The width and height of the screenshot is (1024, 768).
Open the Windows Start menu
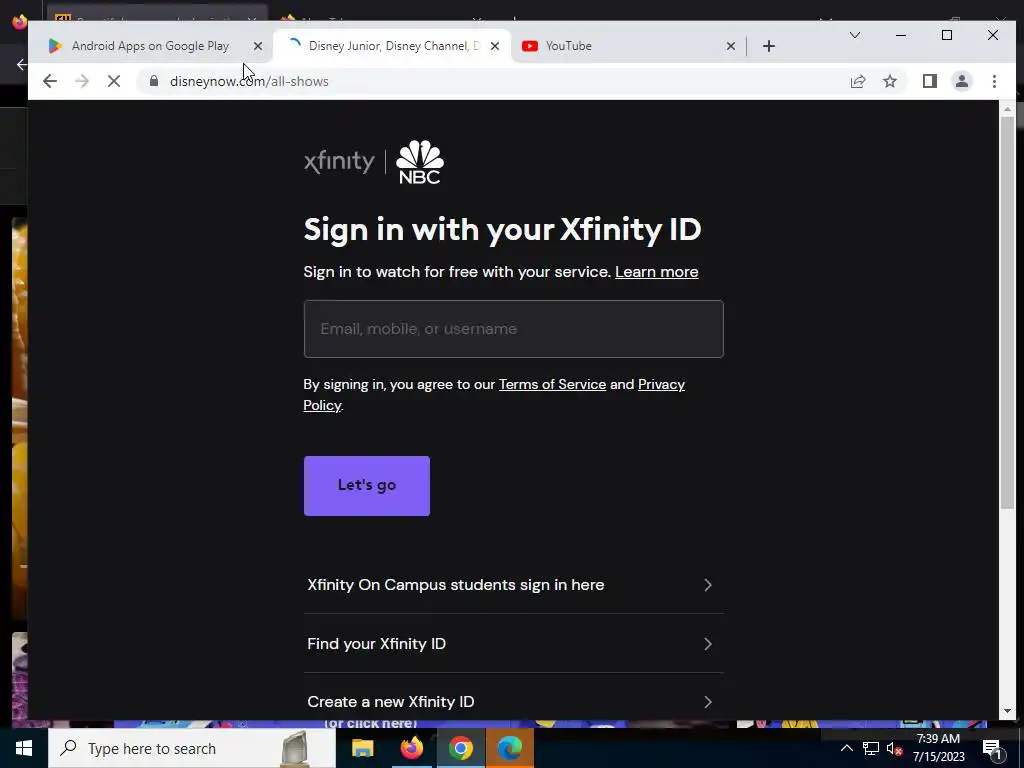click(24, 748)
